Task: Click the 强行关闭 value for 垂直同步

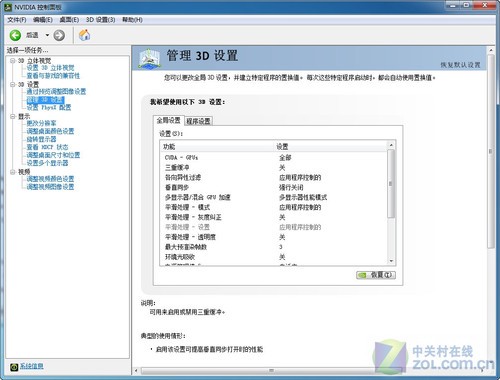Action: coord(291,187)
